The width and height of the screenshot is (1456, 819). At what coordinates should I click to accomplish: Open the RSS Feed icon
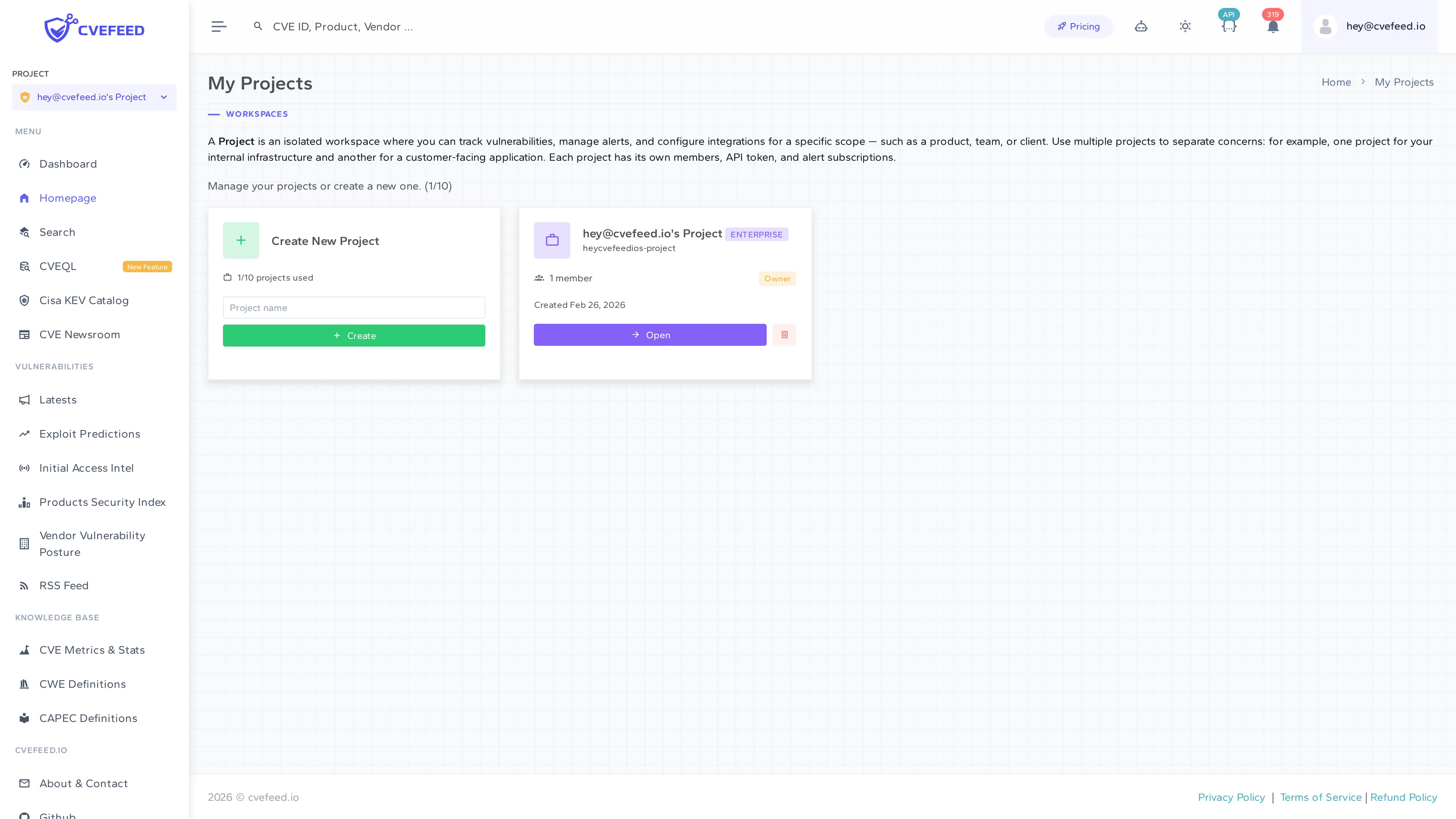24,585
